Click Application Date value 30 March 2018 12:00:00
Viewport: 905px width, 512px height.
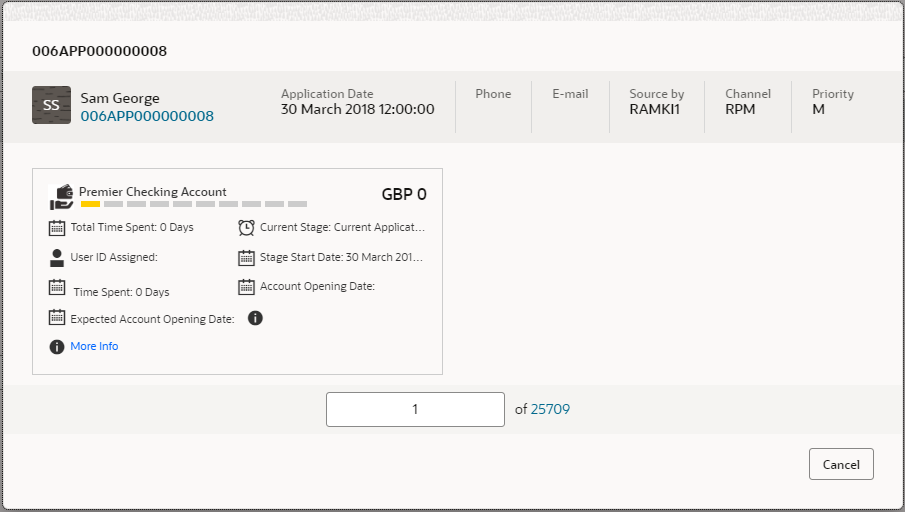pyautogui.click(x=357, y=109)
